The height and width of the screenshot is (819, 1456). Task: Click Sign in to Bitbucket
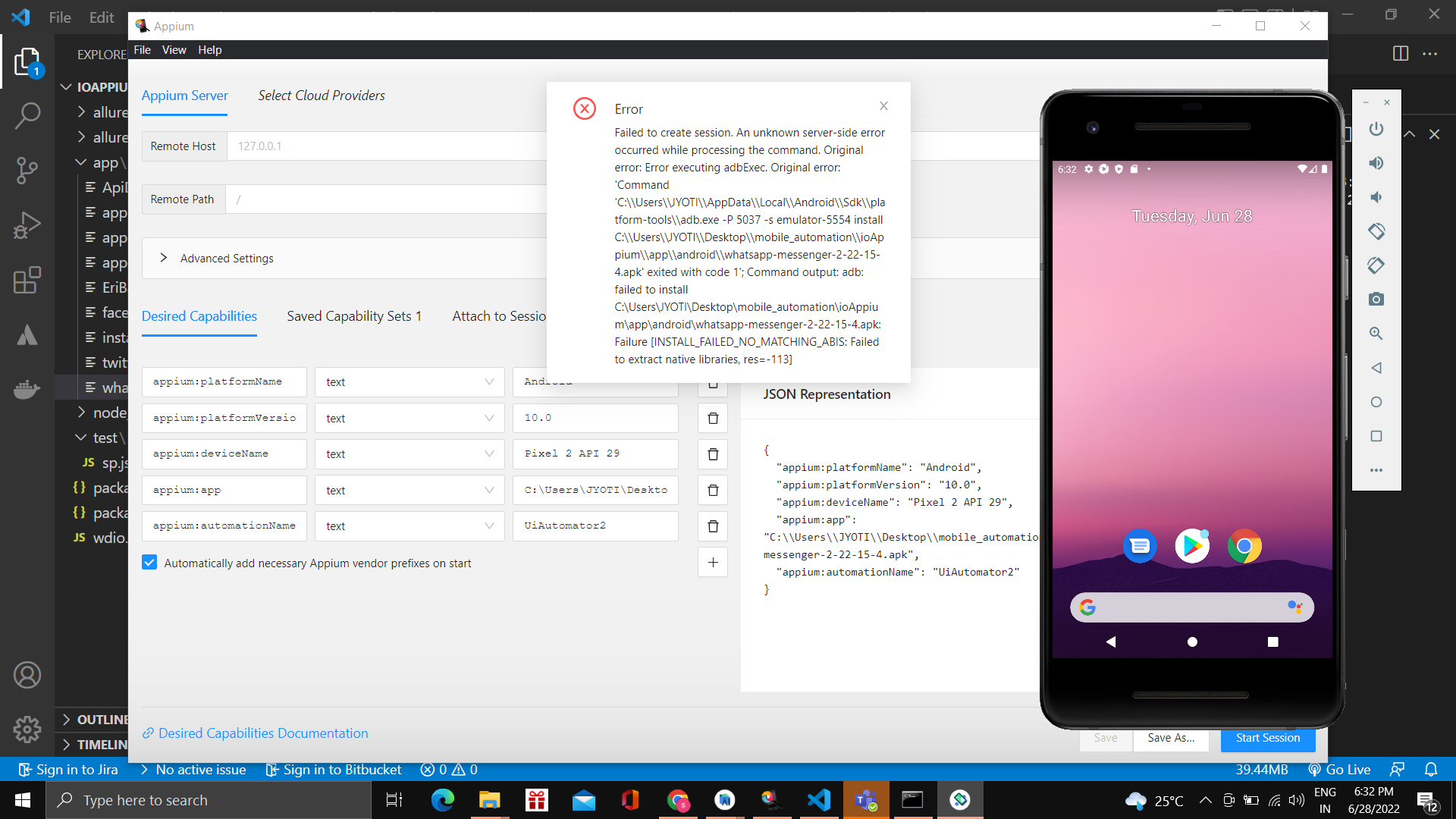[334, 770]
